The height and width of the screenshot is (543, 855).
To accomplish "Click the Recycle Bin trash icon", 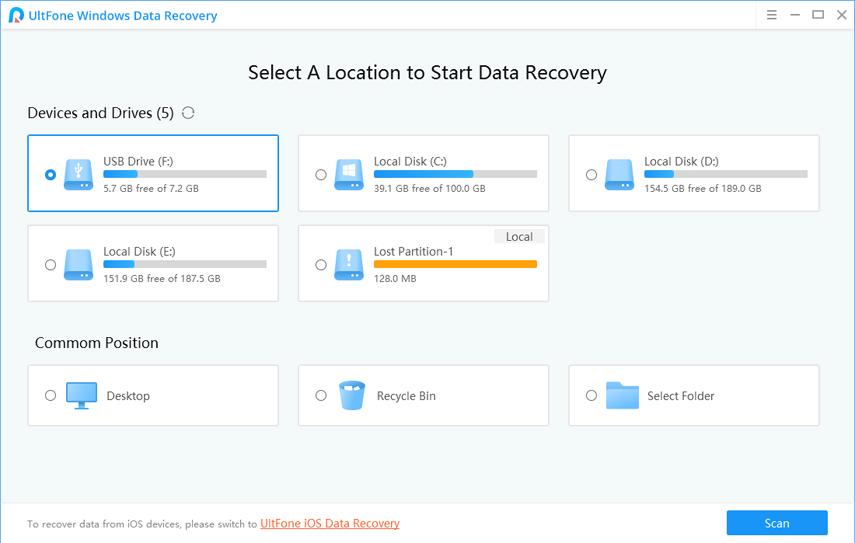I will (x=352, y=395).
